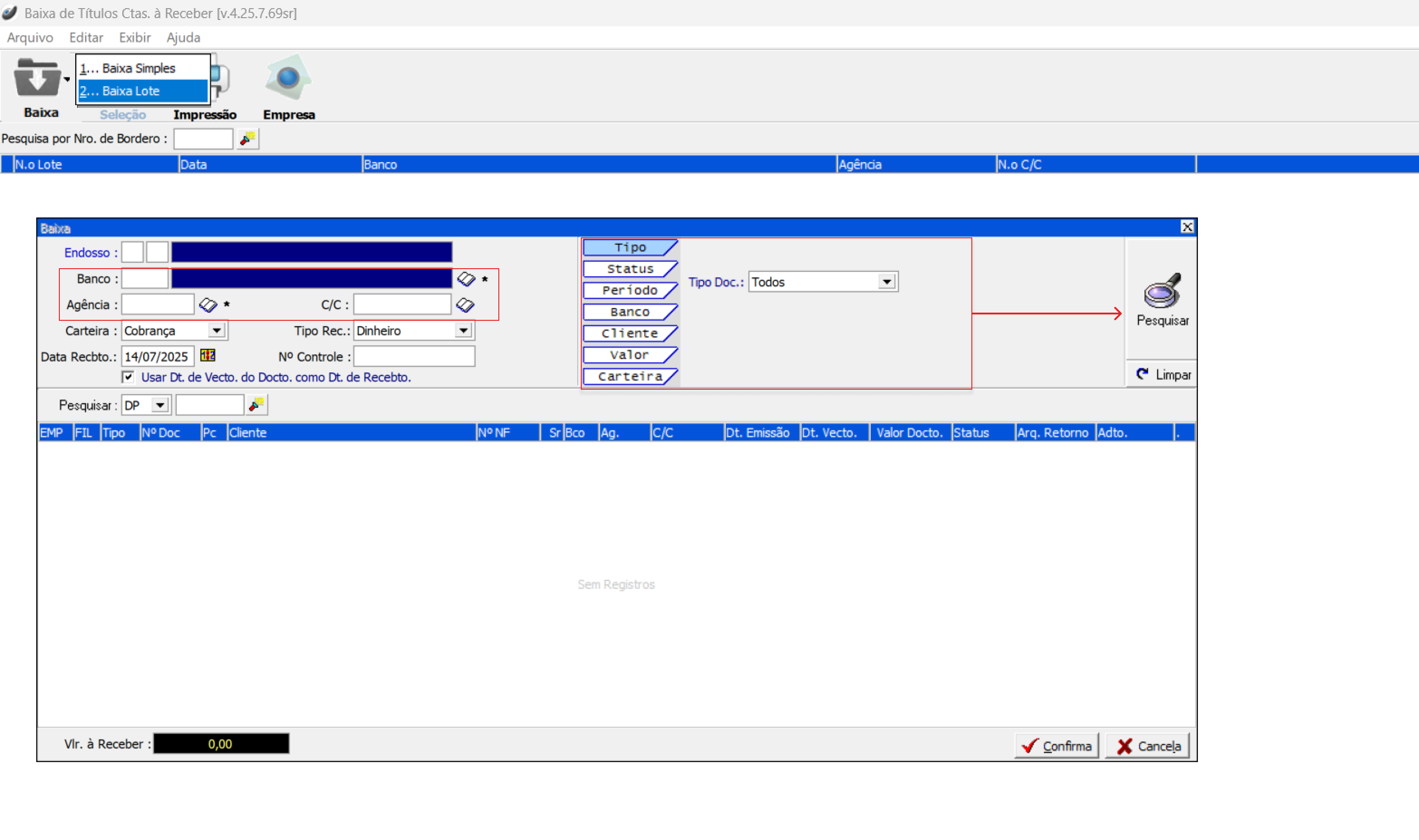The width and height of the screenshot is (1419, 840).
Task: Click the Confirma button
Action: click(1056, 746)
